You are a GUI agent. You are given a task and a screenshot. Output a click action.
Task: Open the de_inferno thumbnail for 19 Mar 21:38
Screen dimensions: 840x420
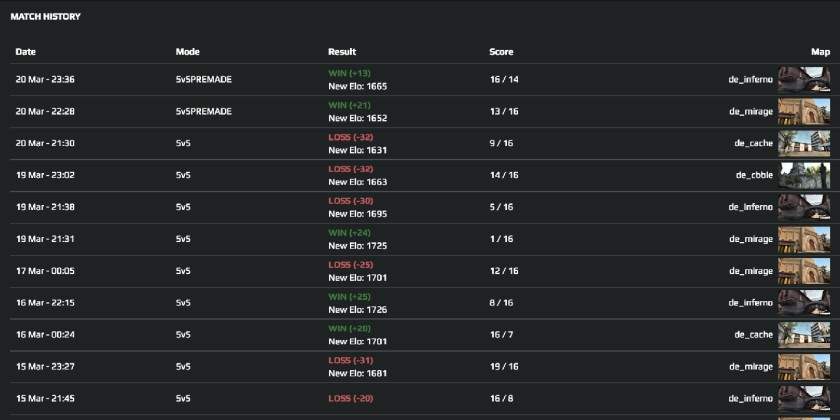804,208
